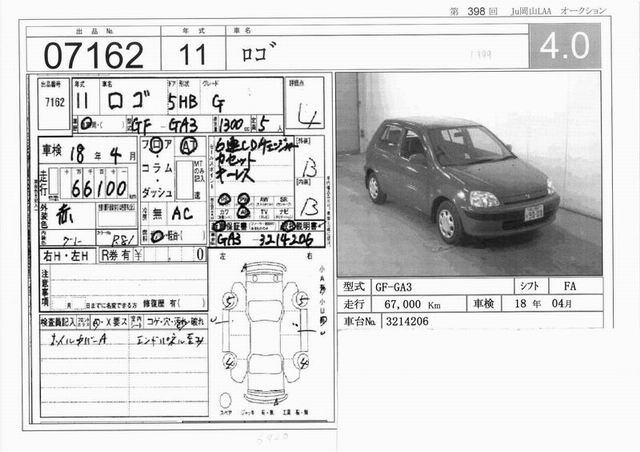Click the spare tire oval in diagram
This screenshot has height=452, width=640.
[225, 400]
